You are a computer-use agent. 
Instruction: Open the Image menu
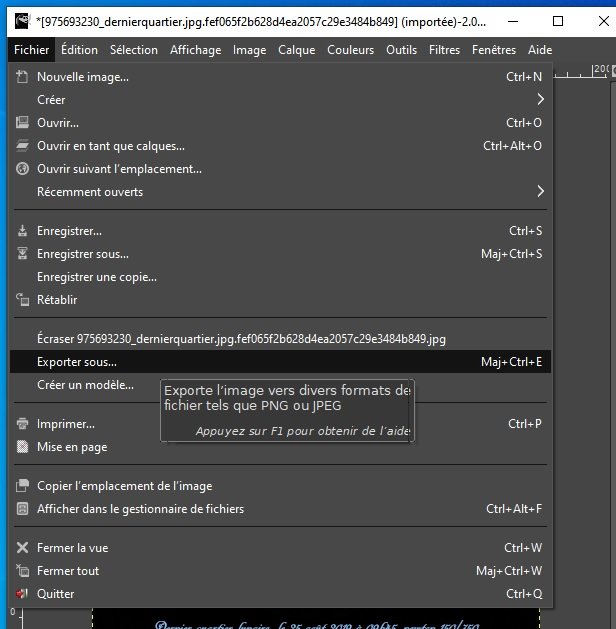pyautogui.click(x=249, y=50)
